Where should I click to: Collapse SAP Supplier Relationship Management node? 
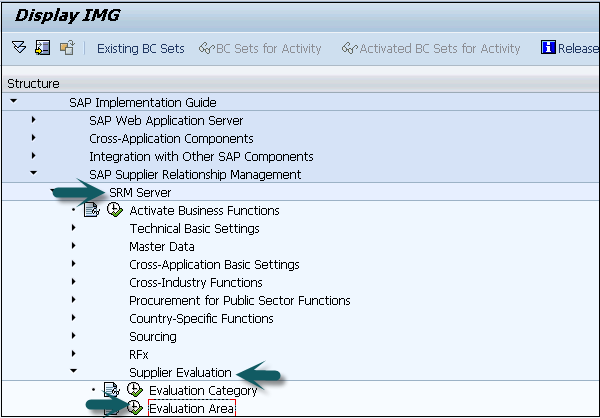tap(34, 174)
